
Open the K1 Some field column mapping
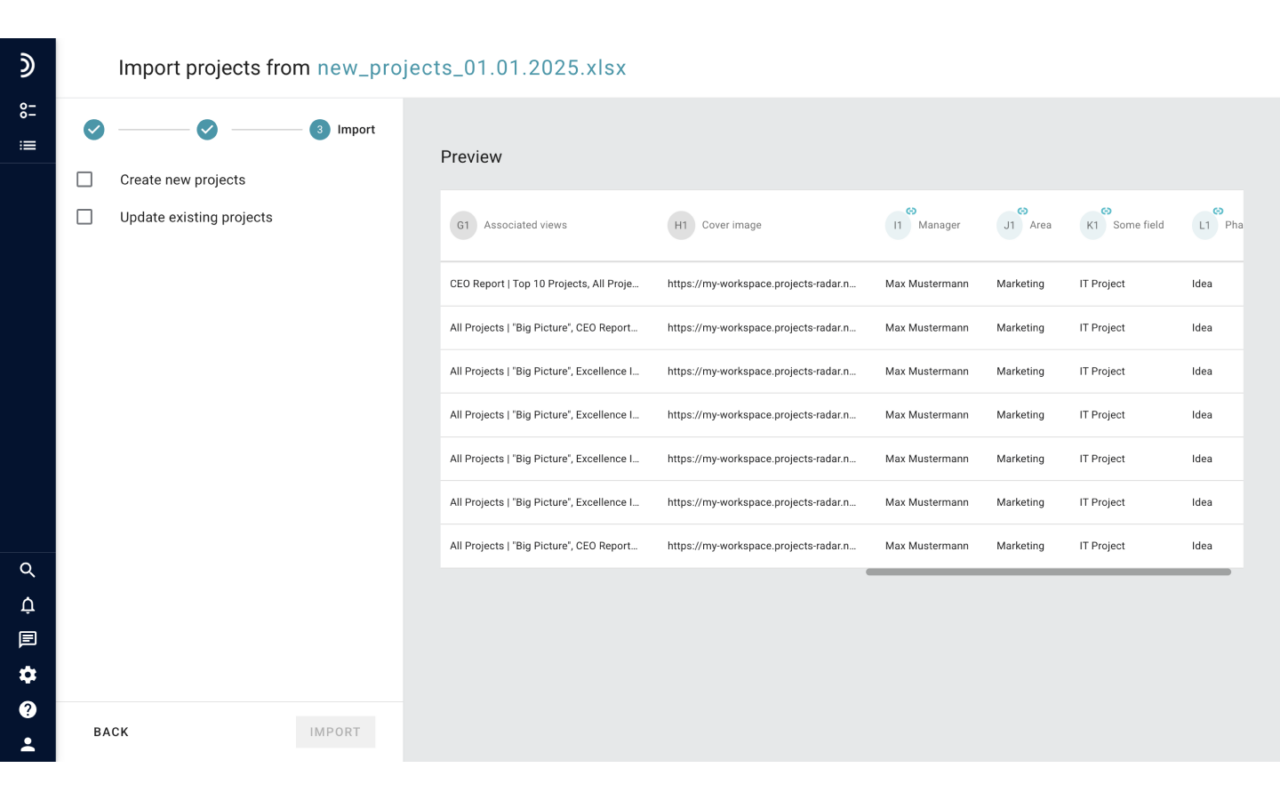pos(1093,225)
